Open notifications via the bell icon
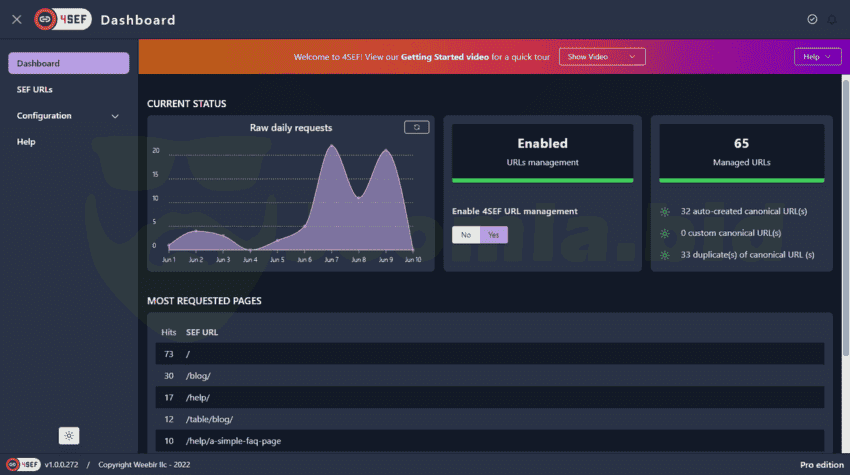This screenshot has height=475, width=850. coord(831,20)
